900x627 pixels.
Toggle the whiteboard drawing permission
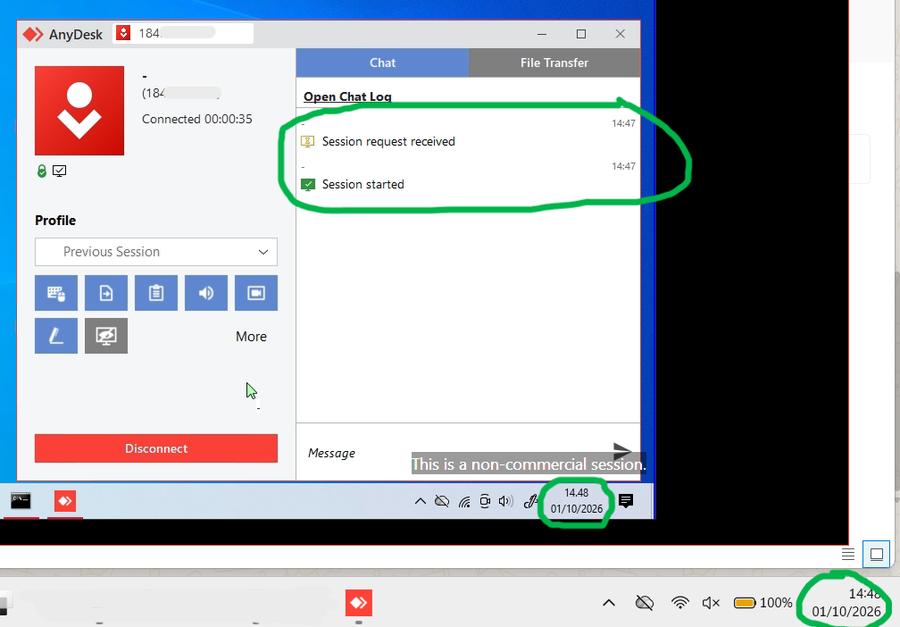[56, 336]
